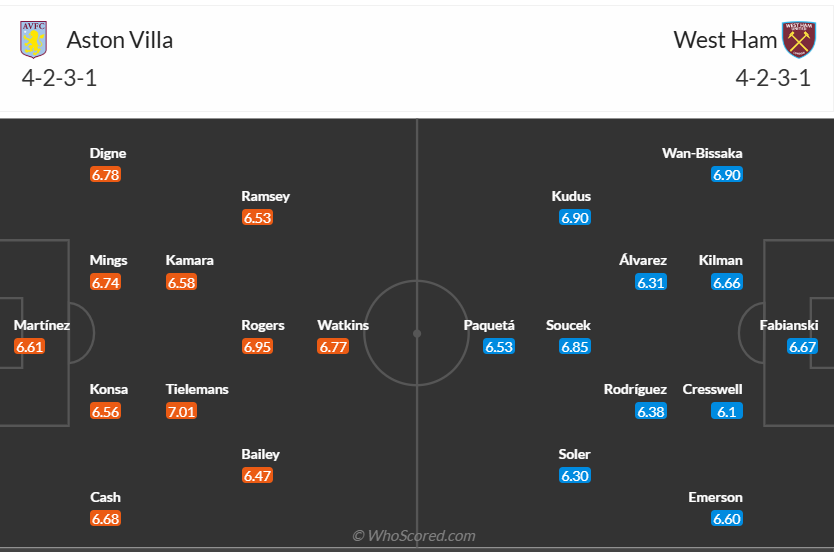Open the Aston Villa team link
The height and width of the screenshot is (552, 834).
[119, 40]
